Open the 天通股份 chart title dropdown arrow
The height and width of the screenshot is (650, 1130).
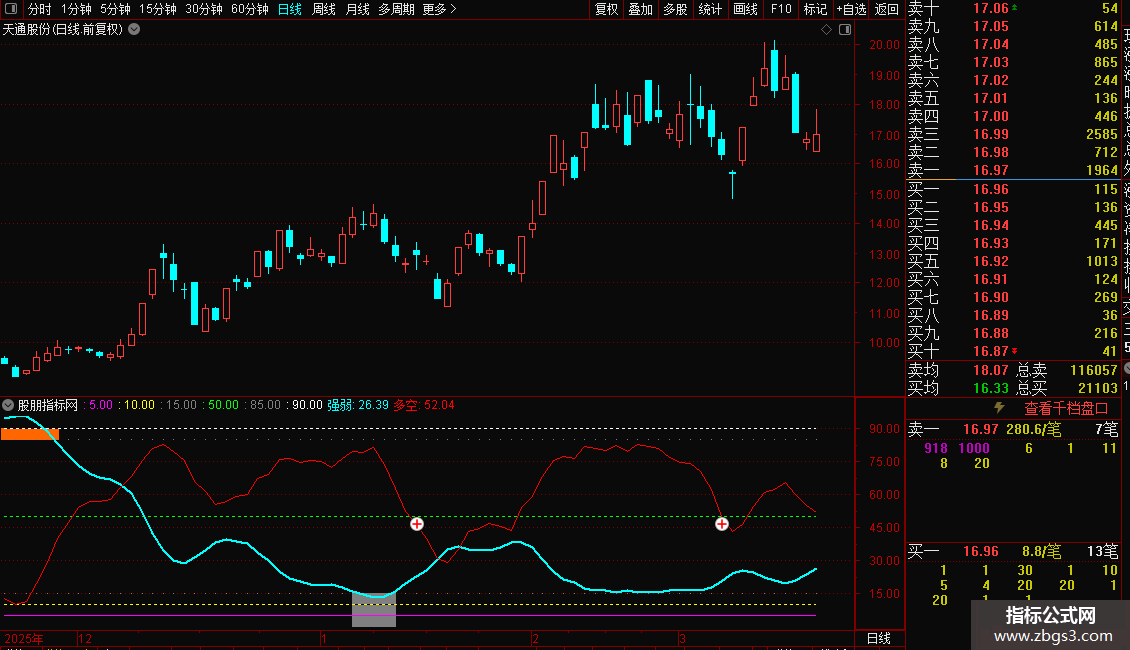pyautogui.click(x=134, y=29)
